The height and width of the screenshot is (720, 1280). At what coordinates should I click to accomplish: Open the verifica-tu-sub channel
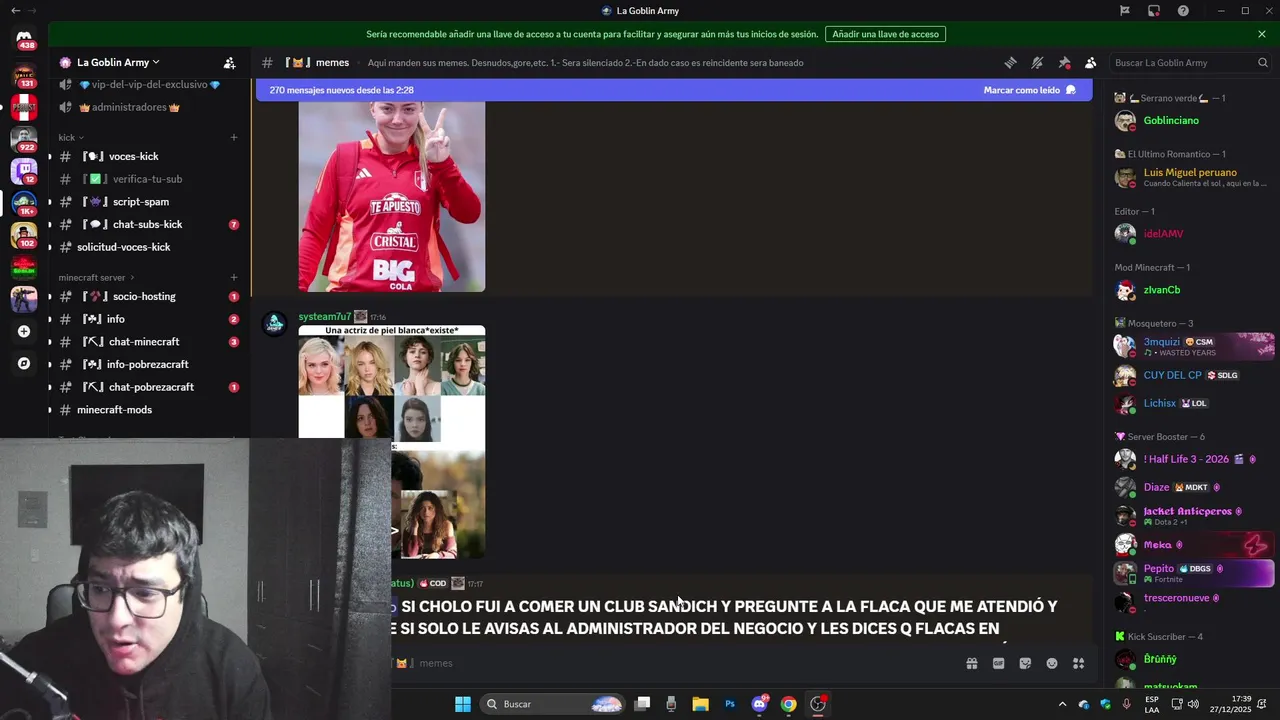tap(149, 179)
